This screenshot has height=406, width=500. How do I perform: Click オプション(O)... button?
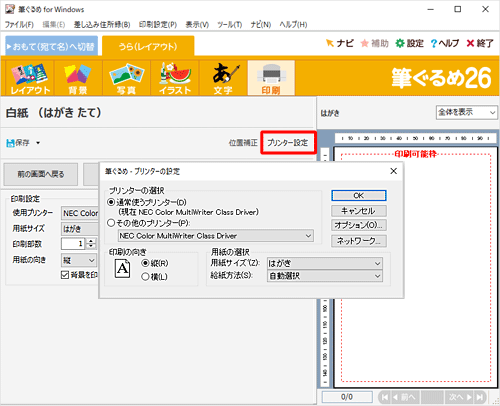pos(359,225)
